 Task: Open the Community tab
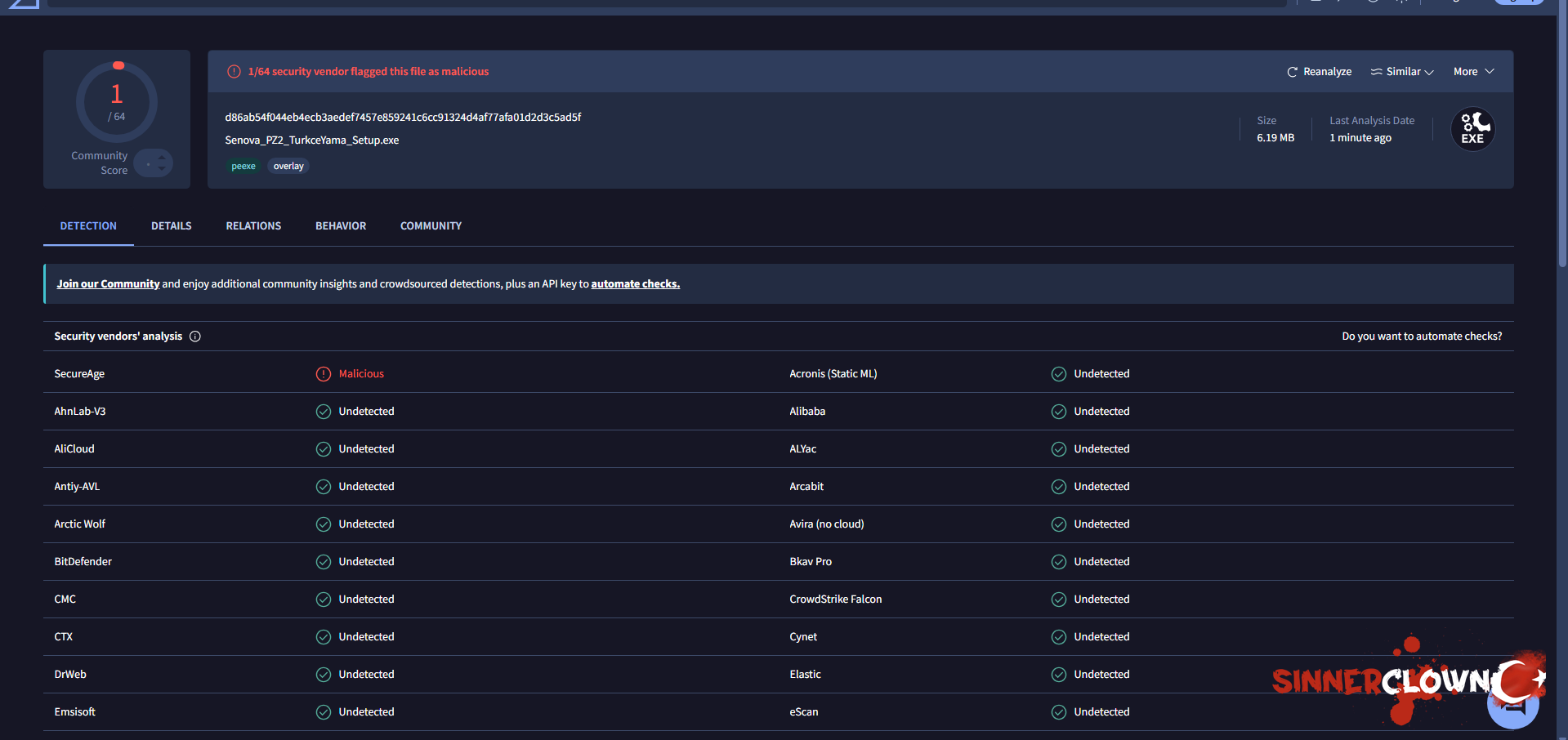pyautogui.click(x=431, y=226)
